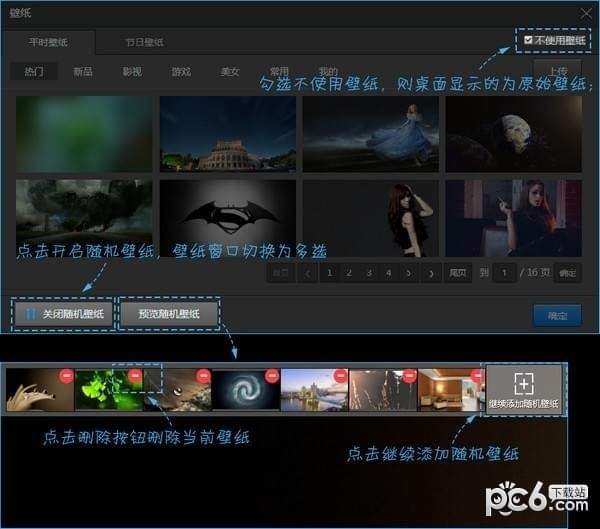The image size is (600, 529).
Task: Toggle the 不使用壁纸 checkbox
Action: (x=529, y=41)
